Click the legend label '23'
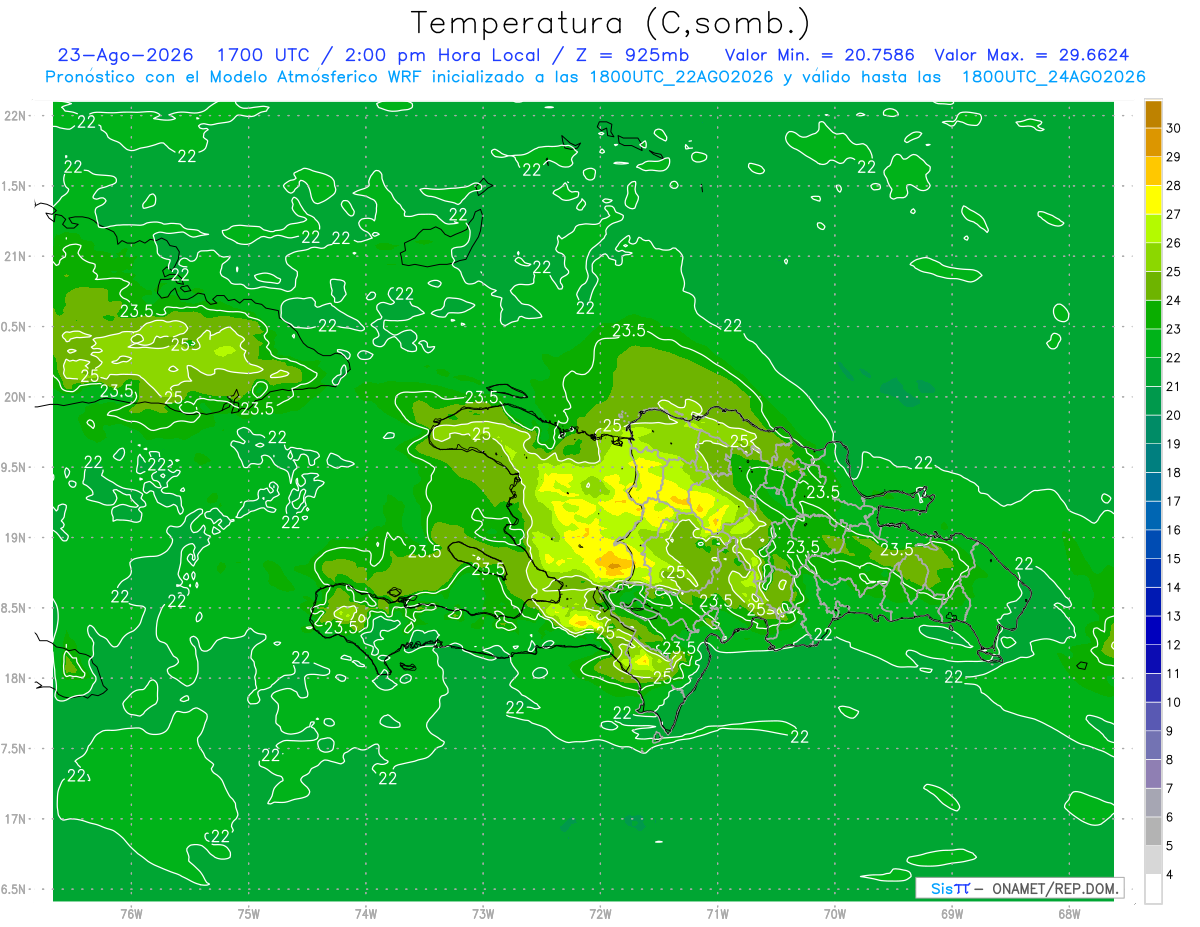The height and width of the screenshot is (927, 1200). tap(1174, 329)
